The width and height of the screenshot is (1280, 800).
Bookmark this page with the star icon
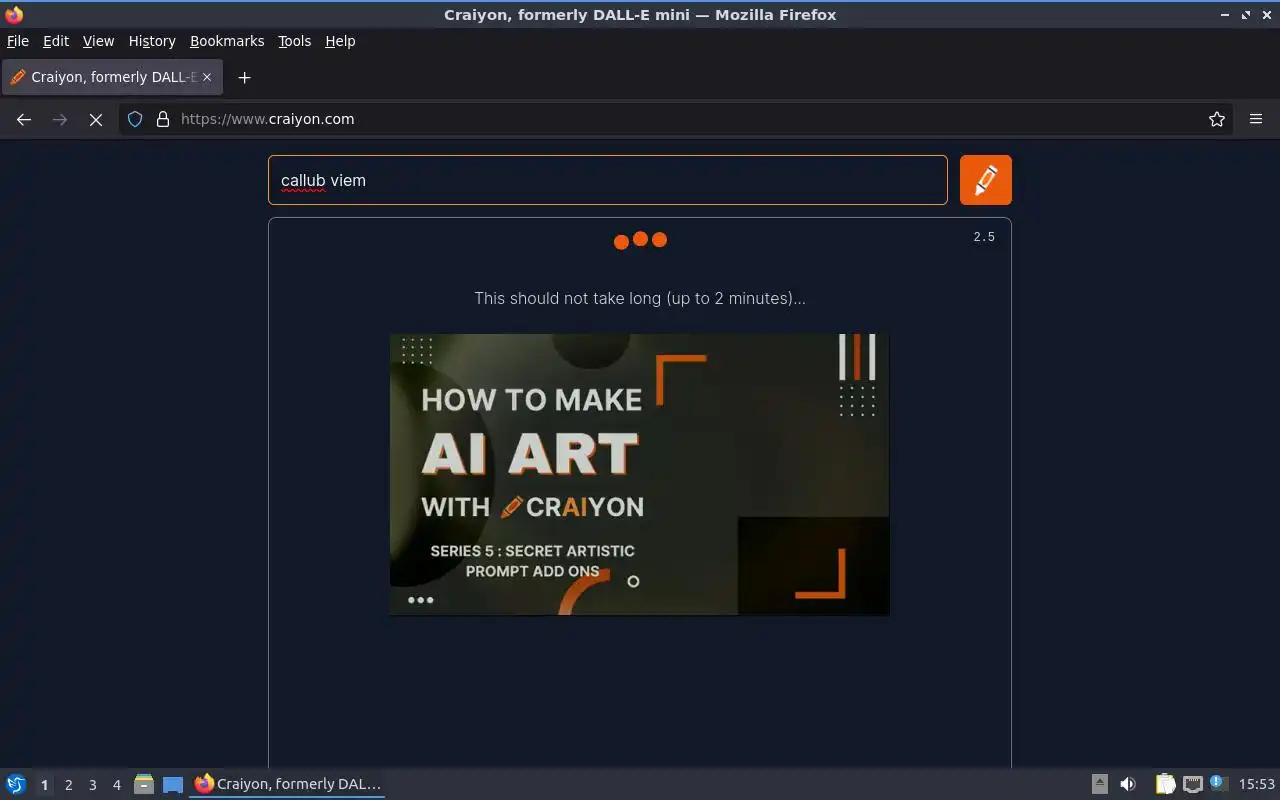[x=1217, y=119]
